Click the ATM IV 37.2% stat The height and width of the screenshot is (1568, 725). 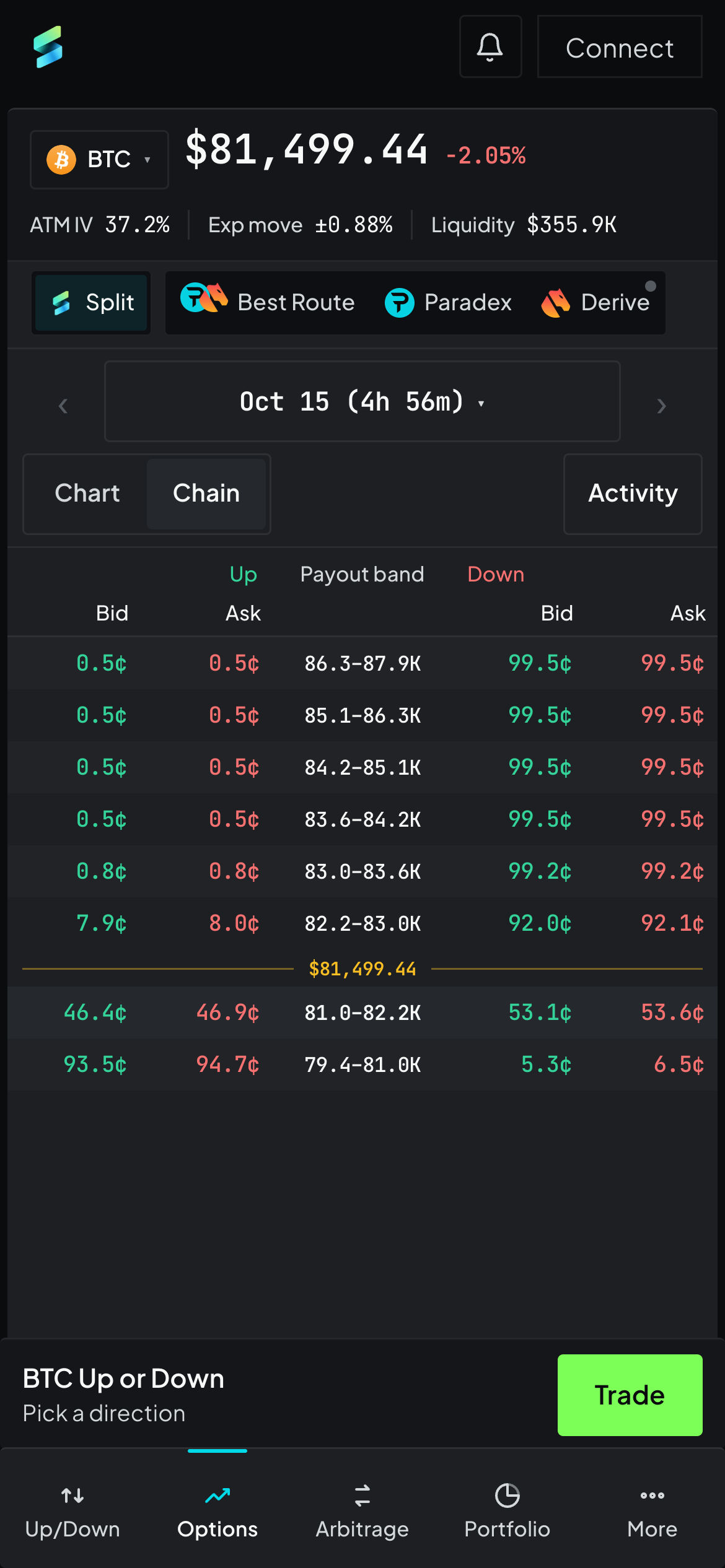click(100, 225)
